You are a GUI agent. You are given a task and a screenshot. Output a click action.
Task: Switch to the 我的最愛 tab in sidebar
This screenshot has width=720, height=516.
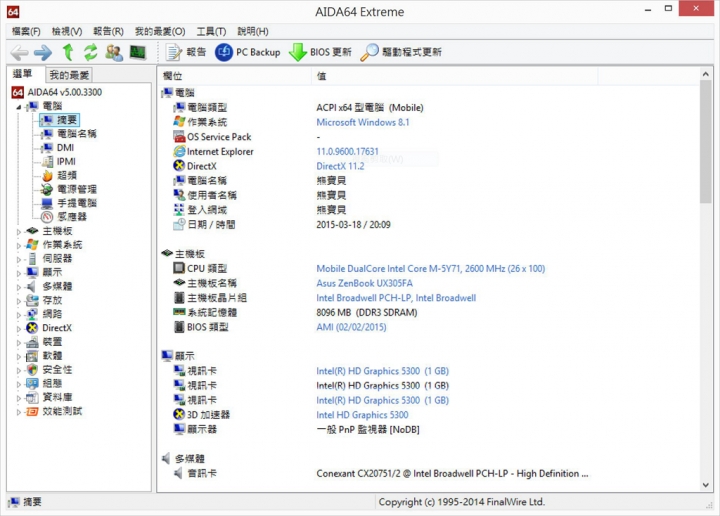pyautogui.click(x=69, y=74)
